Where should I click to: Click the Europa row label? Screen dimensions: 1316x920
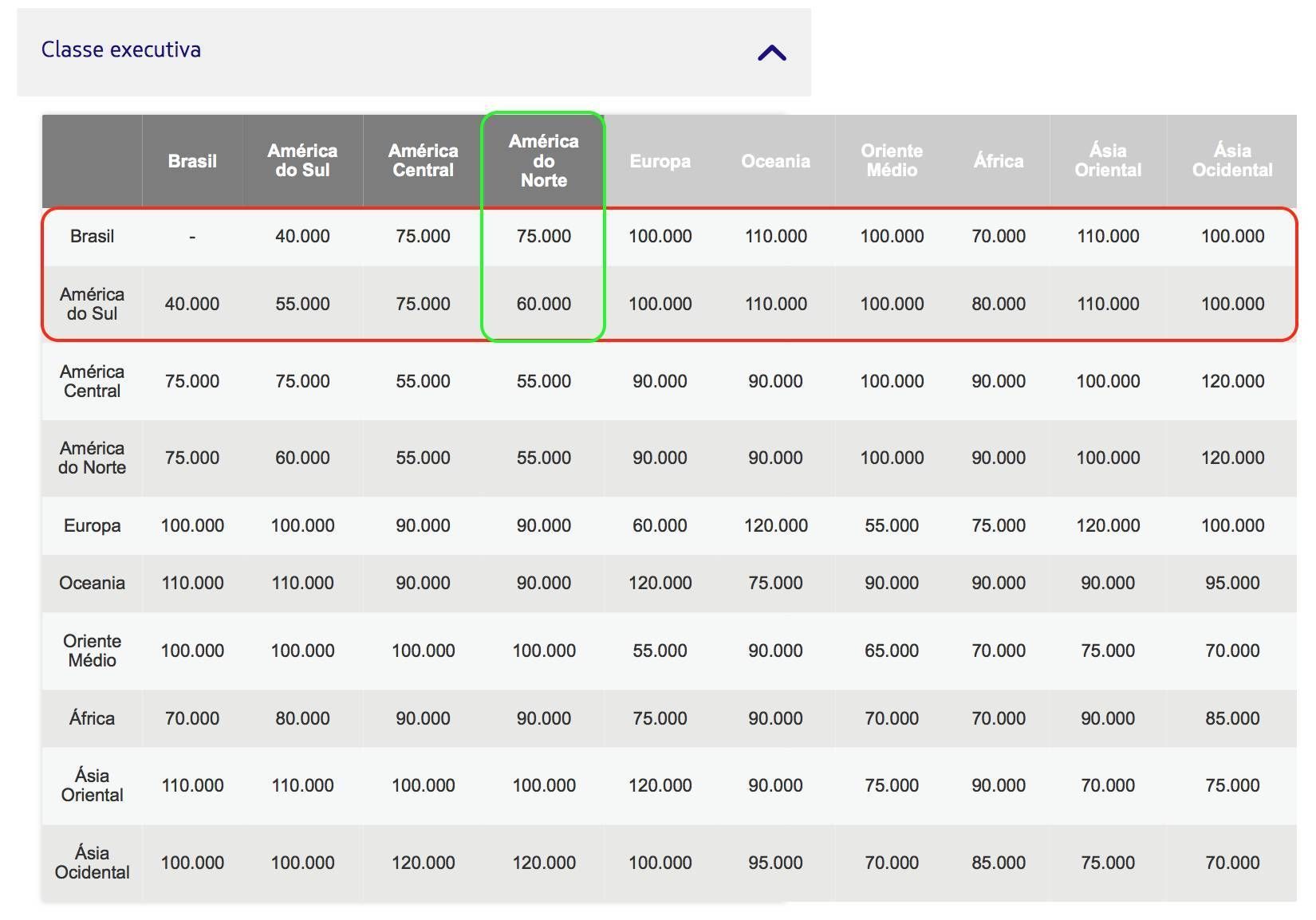pyautogui.click(x=92, y=526)
